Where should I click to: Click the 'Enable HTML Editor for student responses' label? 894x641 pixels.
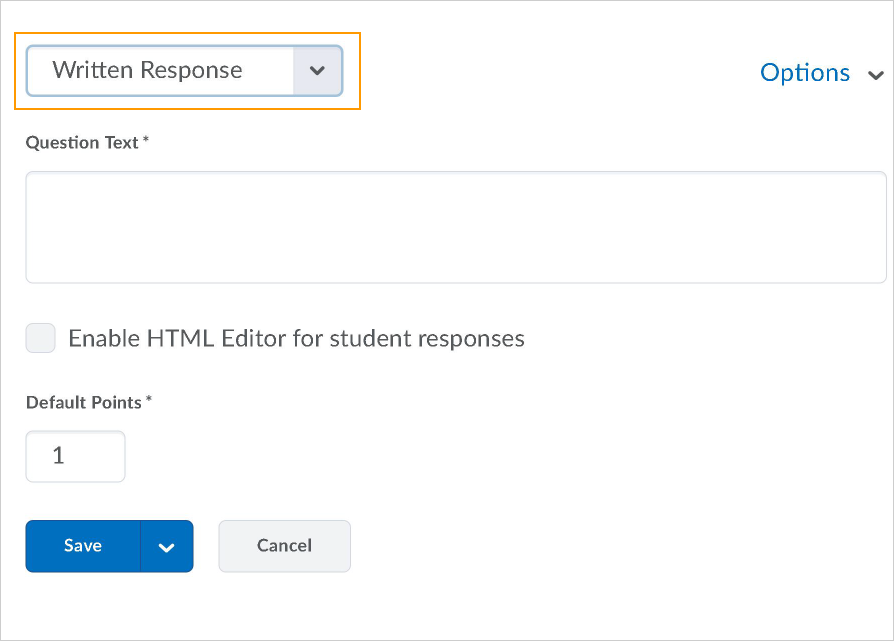pyautogui.click(x=296, y=338)
